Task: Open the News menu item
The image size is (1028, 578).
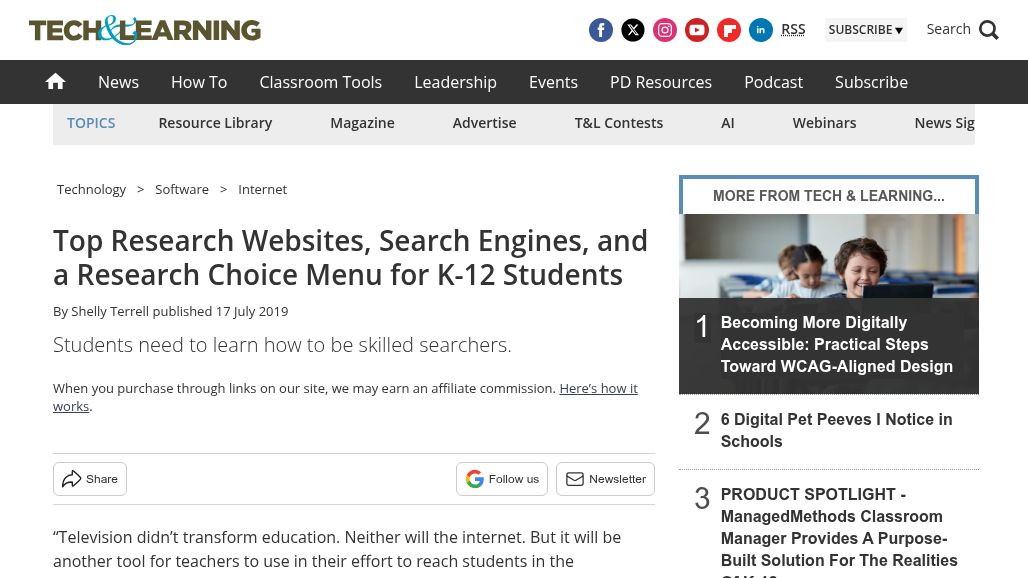Action: pos(118,82)
